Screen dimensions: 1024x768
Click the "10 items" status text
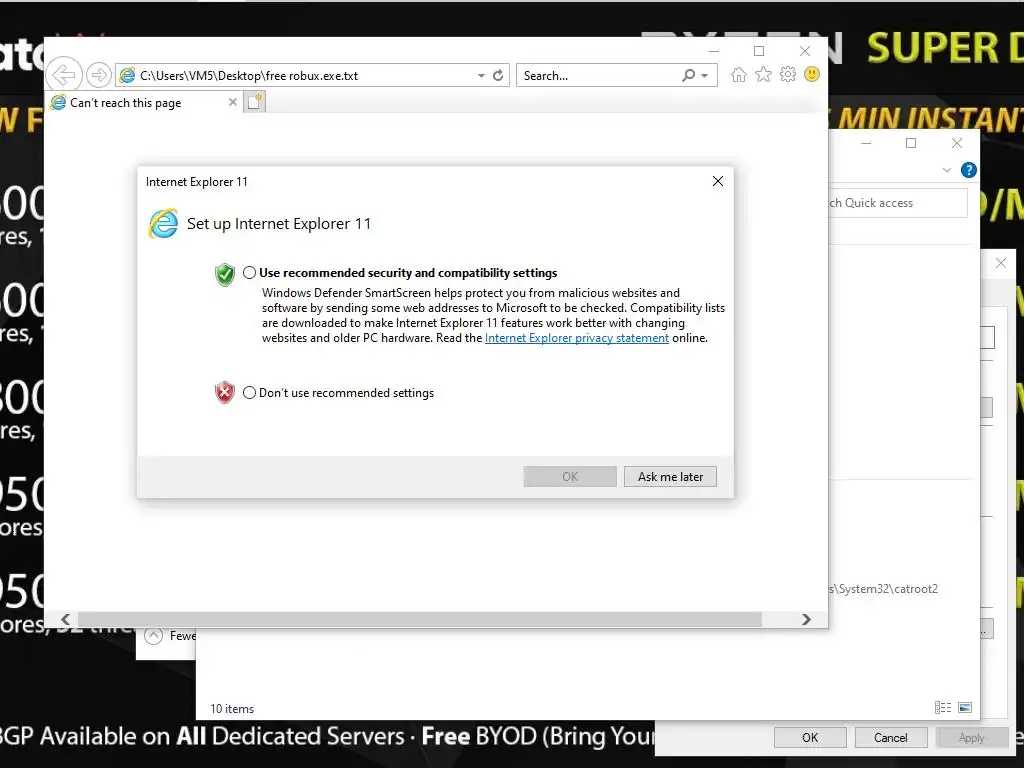[x=232, y=709]
